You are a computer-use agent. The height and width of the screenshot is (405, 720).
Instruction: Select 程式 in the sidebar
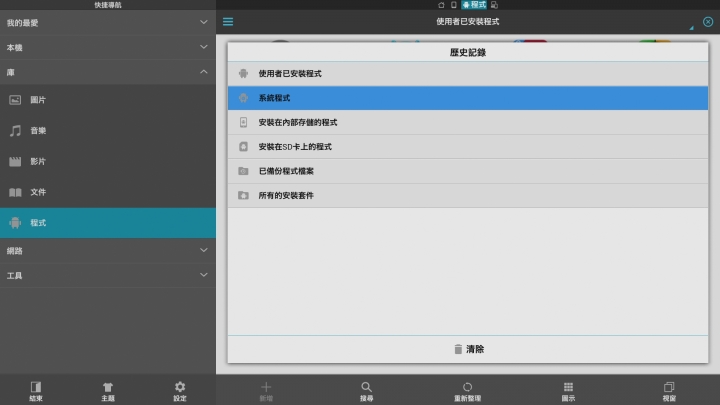click(x=108, y=223)
